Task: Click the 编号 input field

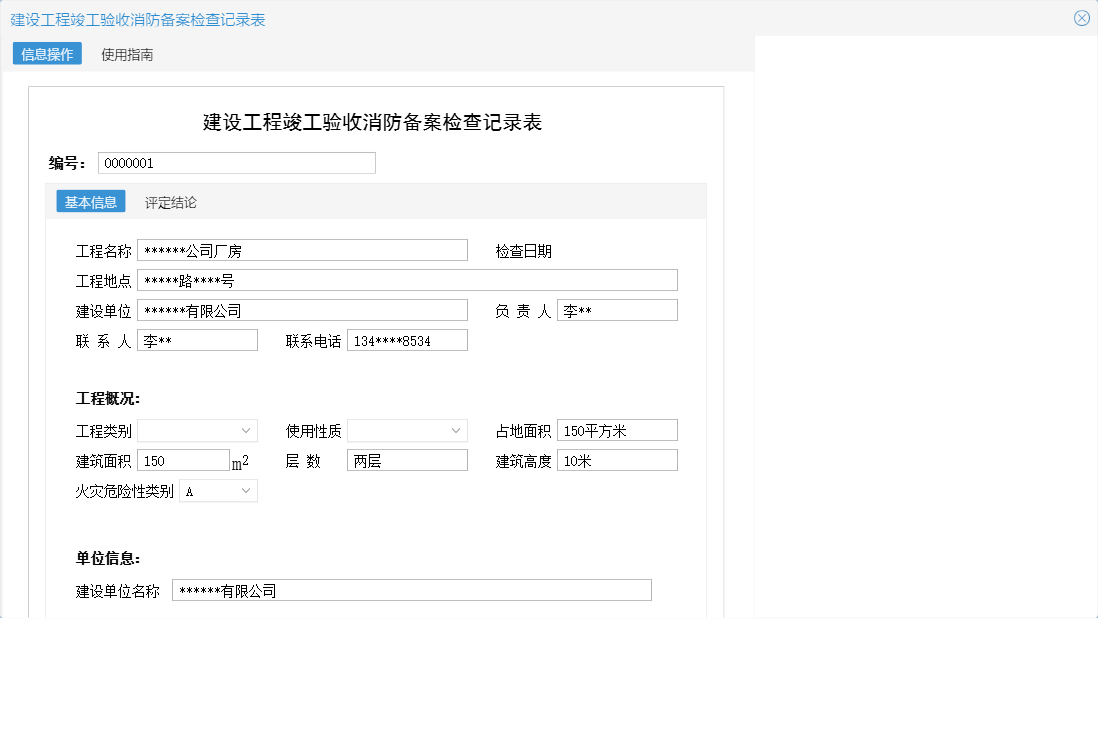Action: click(236, 162)
